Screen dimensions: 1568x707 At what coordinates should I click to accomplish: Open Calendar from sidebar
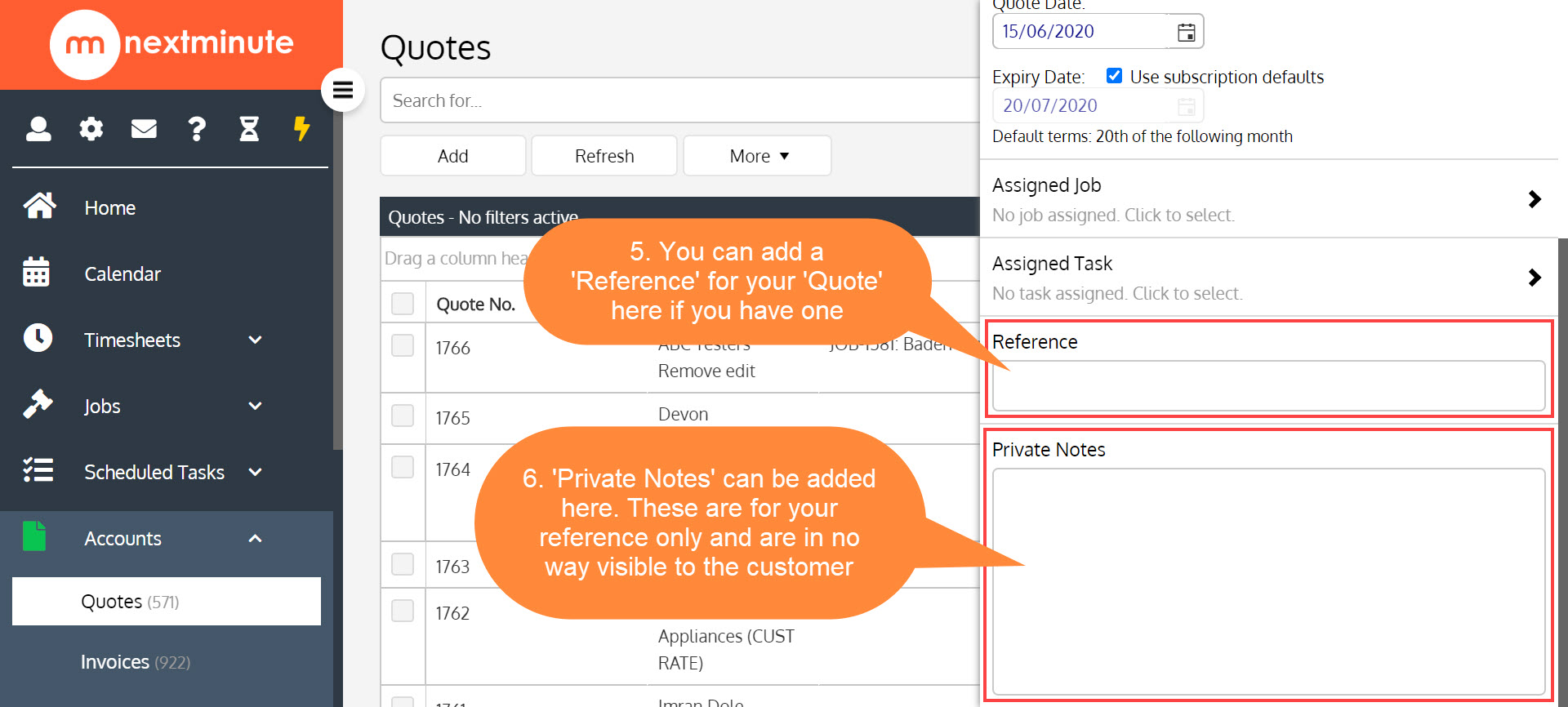coord(122,274)
